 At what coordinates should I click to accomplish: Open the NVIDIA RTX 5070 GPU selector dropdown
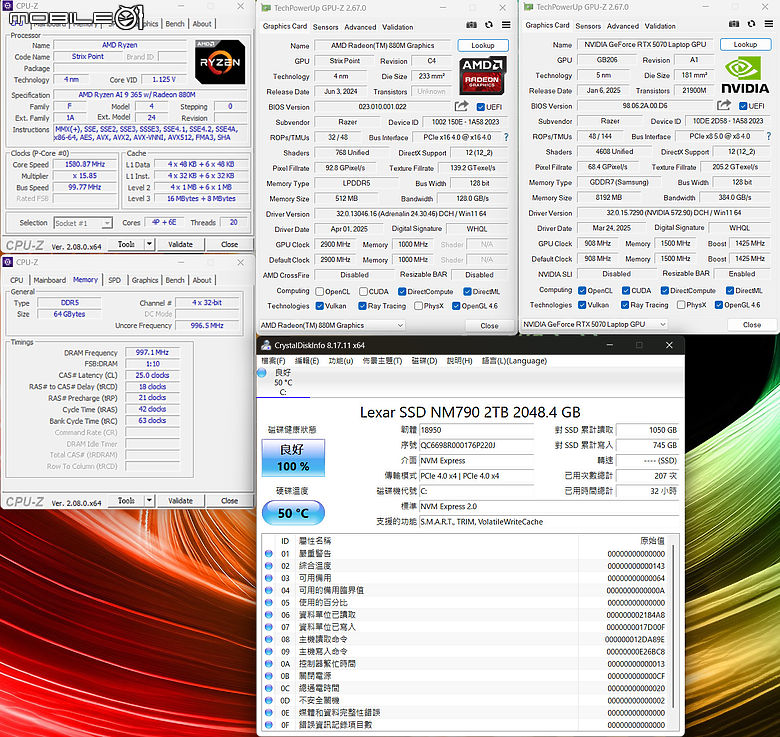(594, 324)
